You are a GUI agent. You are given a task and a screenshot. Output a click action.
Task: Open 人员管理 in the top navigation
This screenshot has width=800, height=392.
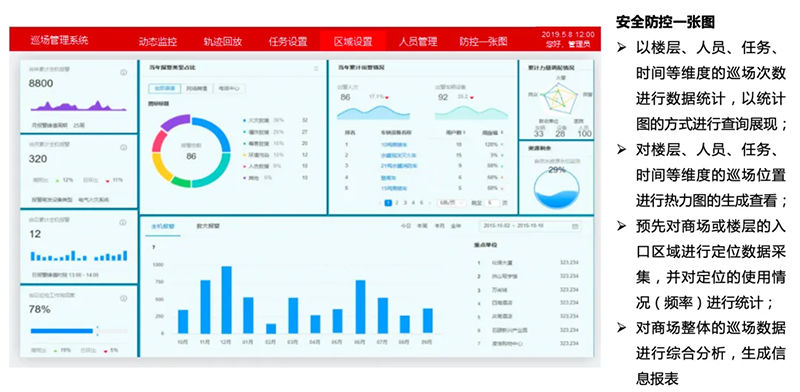(x=418, y=42)
